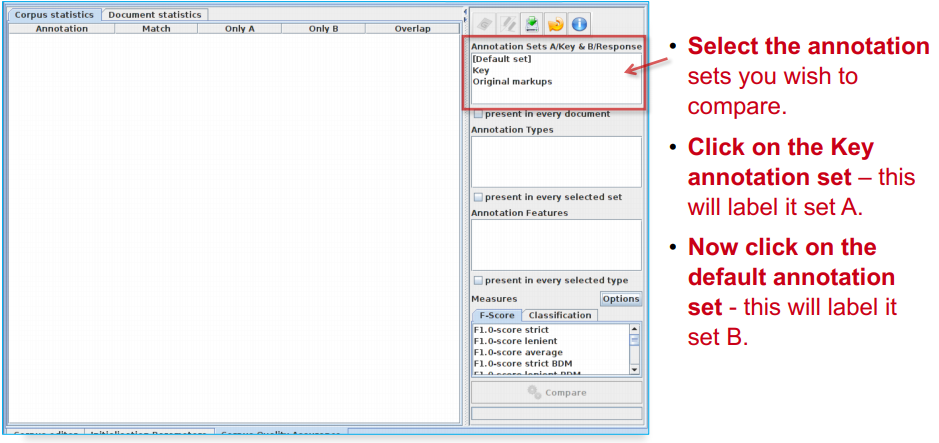Toggle 'present in every document' checkbox

point(478,114)
